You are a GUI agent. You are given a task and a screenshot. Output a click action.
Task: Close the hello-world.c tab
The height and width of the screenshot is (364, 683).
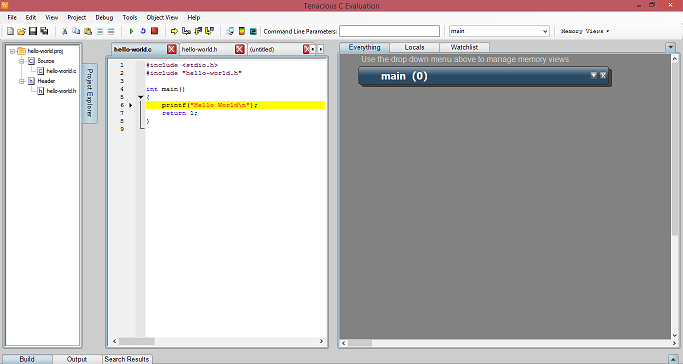pyautogui.click(x=172, y=49)
